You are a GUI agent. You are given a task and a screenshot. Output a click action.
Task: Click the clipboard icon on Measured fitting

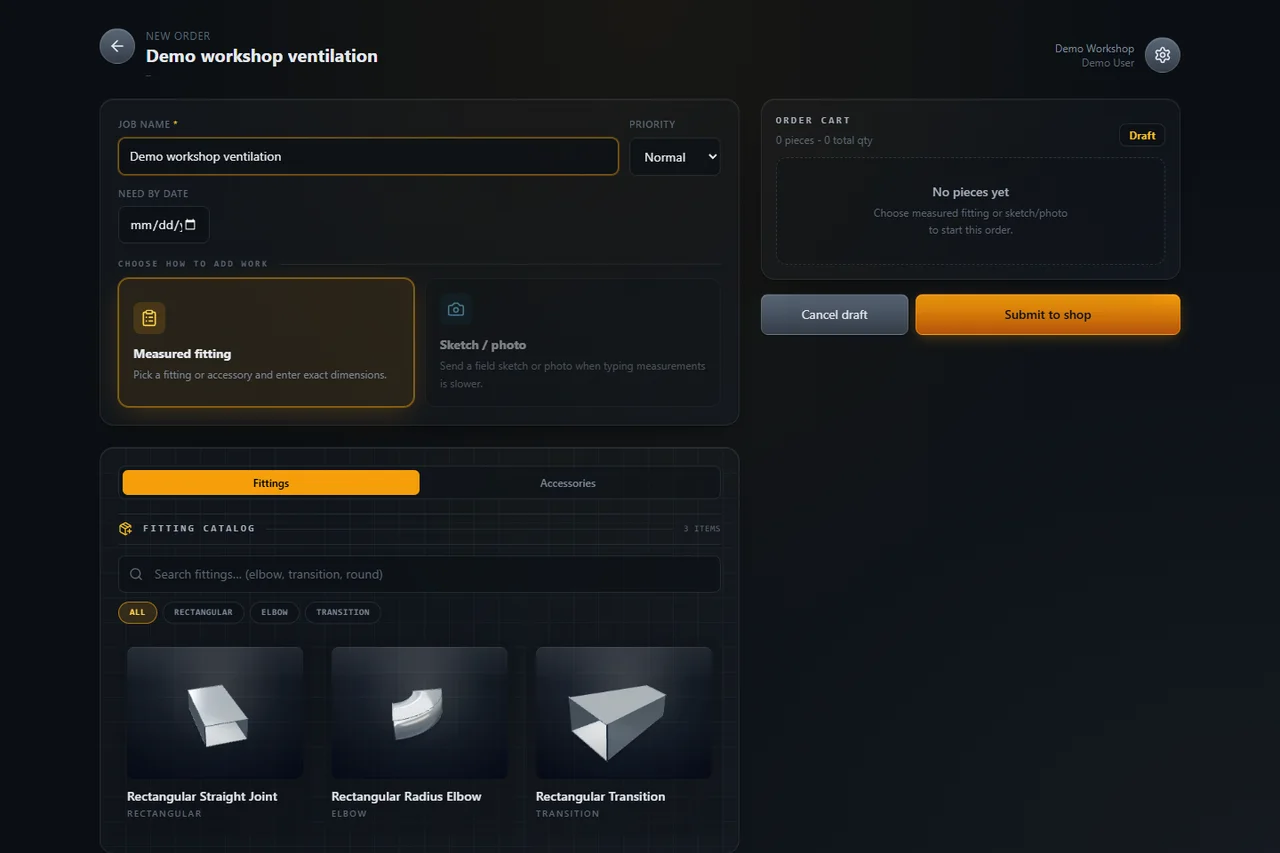point(149,318)
